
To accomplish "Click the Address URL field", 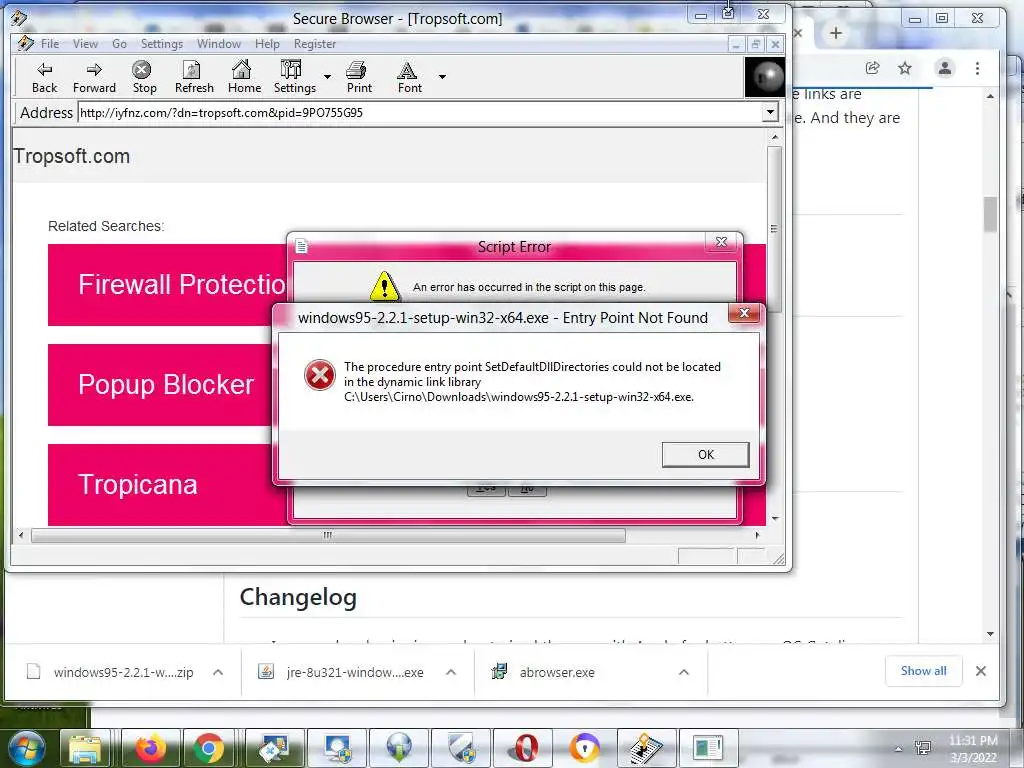I will tap(419, 112).
